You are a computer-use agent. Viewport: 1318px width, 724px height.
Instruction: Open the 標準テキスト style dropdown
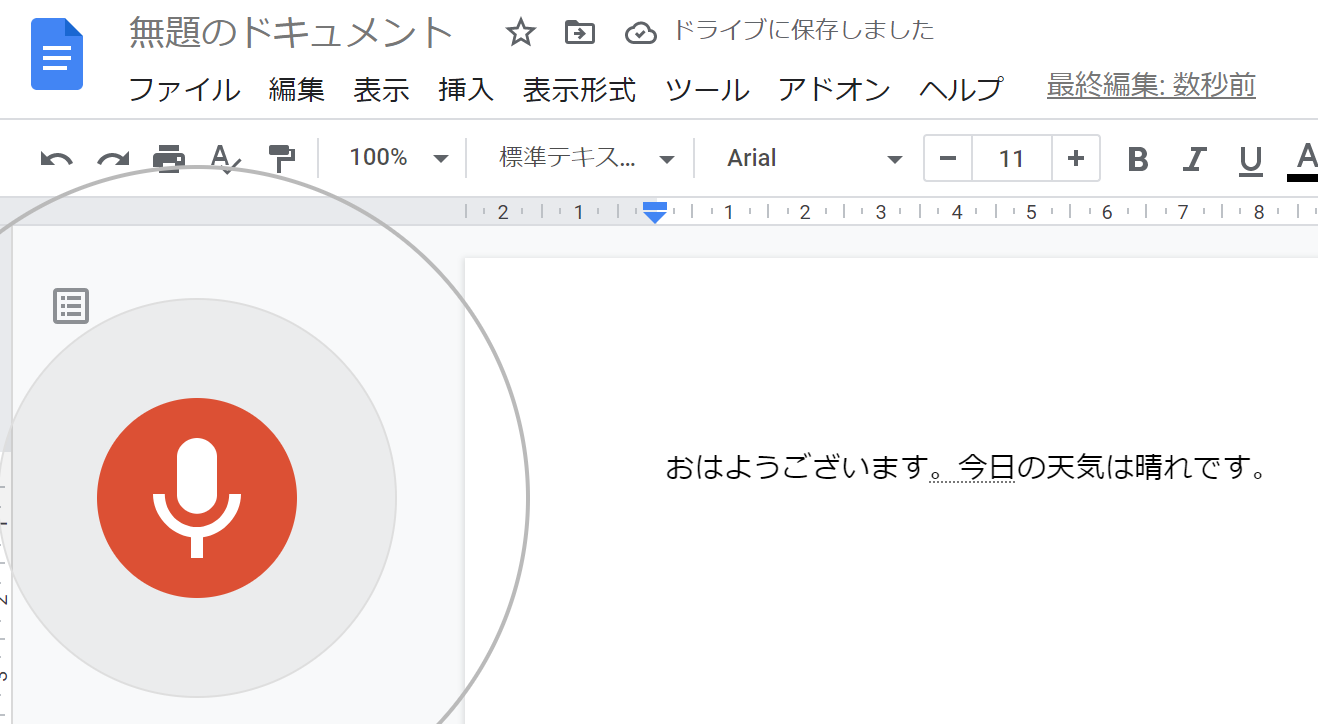[587, 158]
